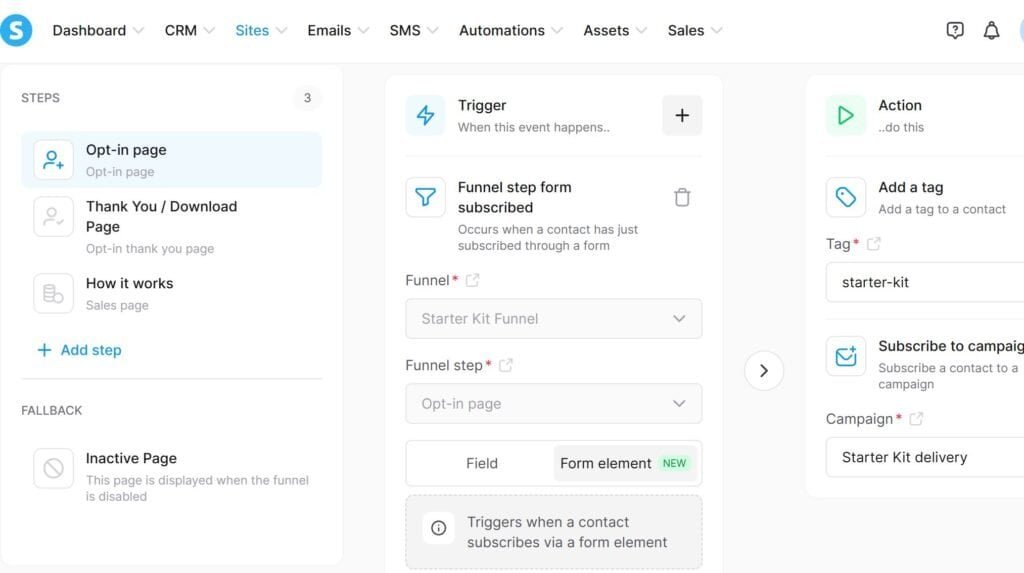
Task: Select the Thank You / Download Page step
Action: [172, 226]
